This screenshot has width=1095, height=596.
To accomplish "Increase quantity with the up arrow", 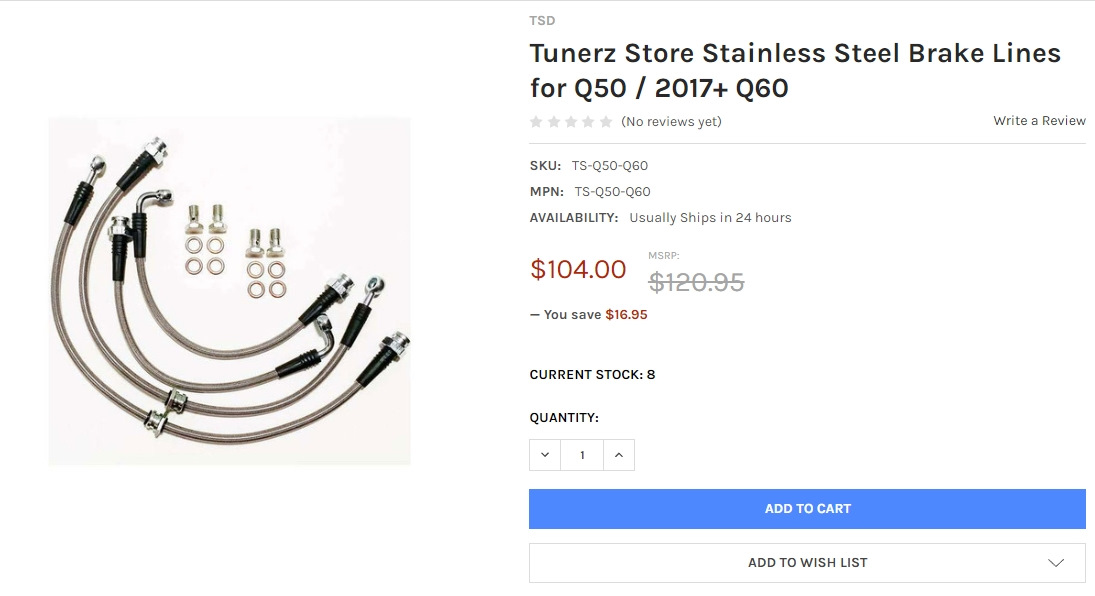I will click(x=618, y=455).
